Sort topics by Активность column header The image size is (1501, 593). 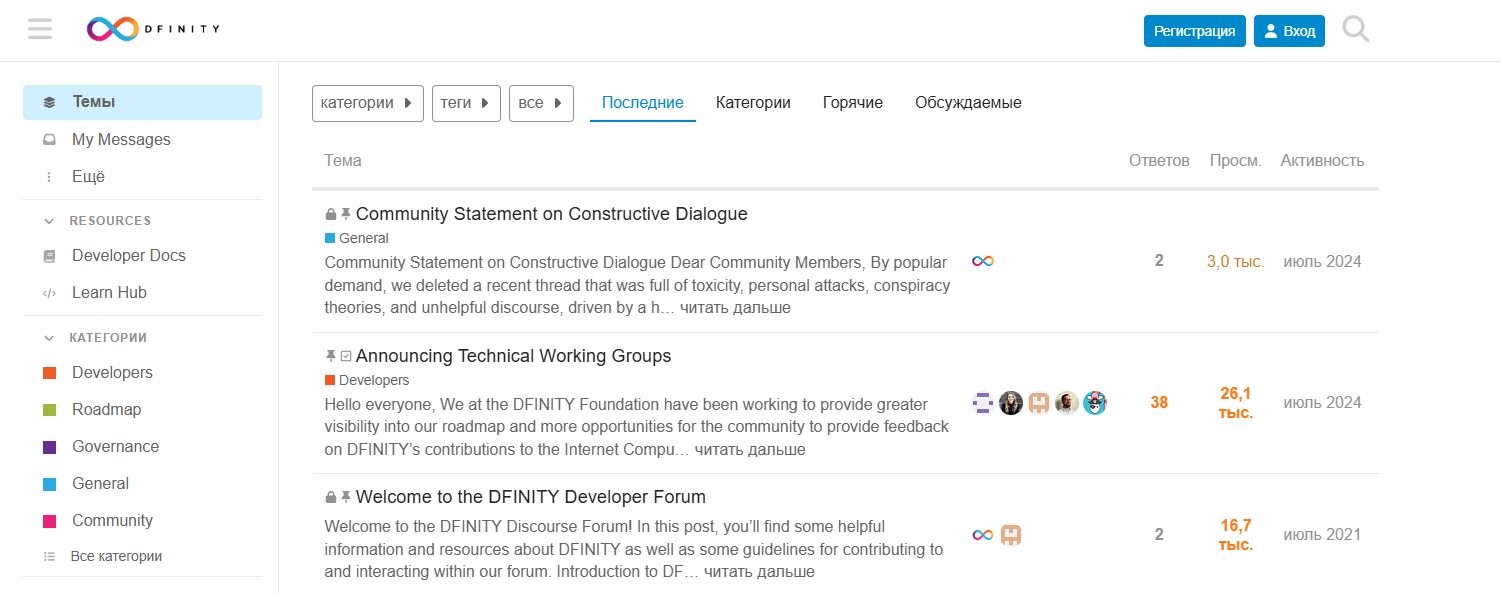click(x=1321, y=161)
